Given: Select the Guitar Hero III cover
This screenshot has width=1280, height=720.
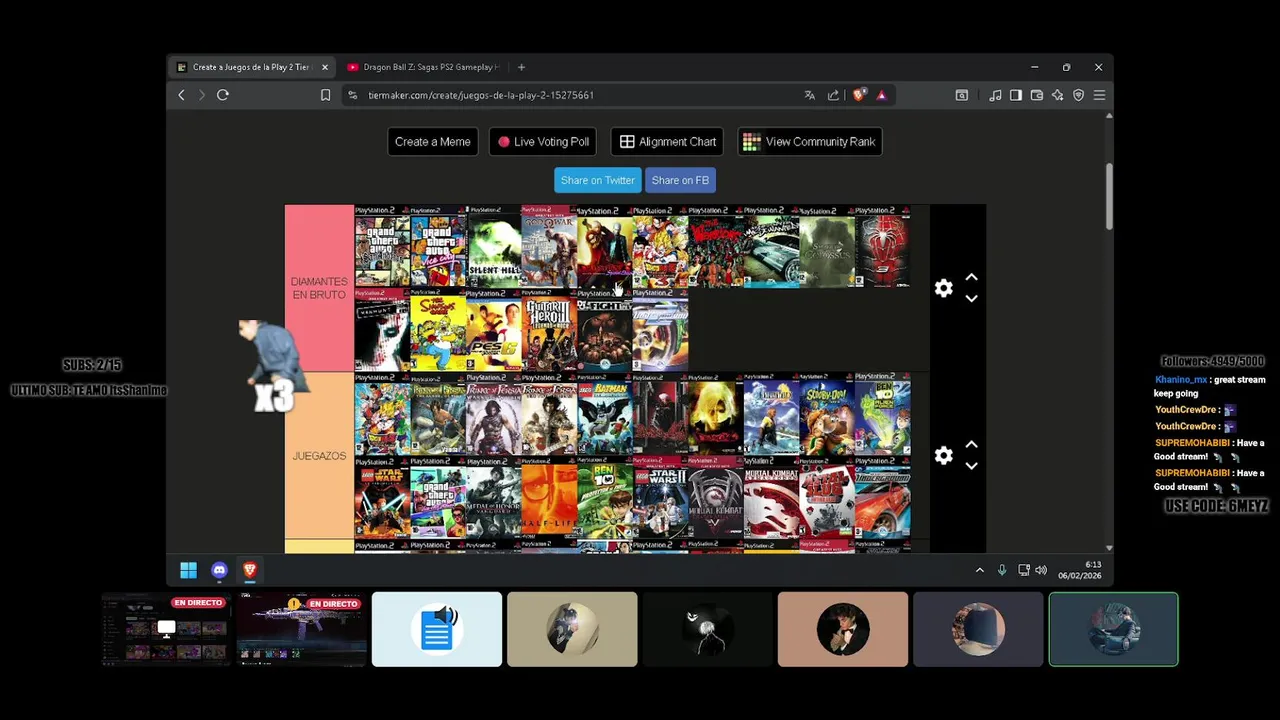Looking at the screenshot, I should pos(549,331).
